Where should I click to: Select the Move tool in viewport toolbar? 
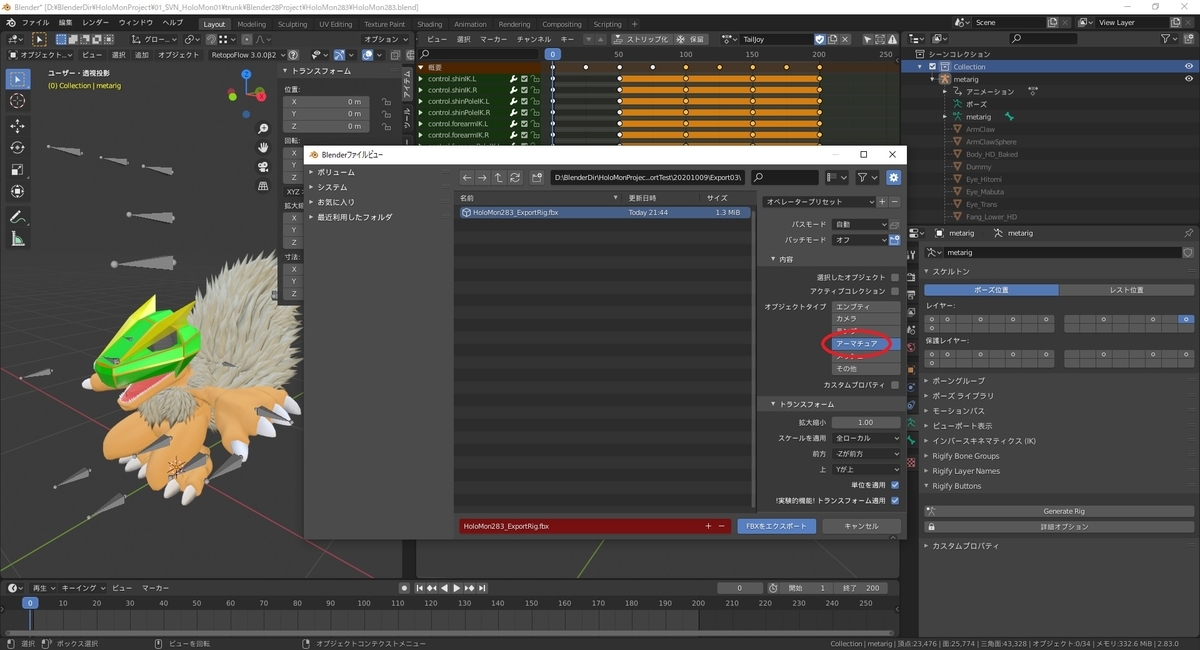[17, 126]
